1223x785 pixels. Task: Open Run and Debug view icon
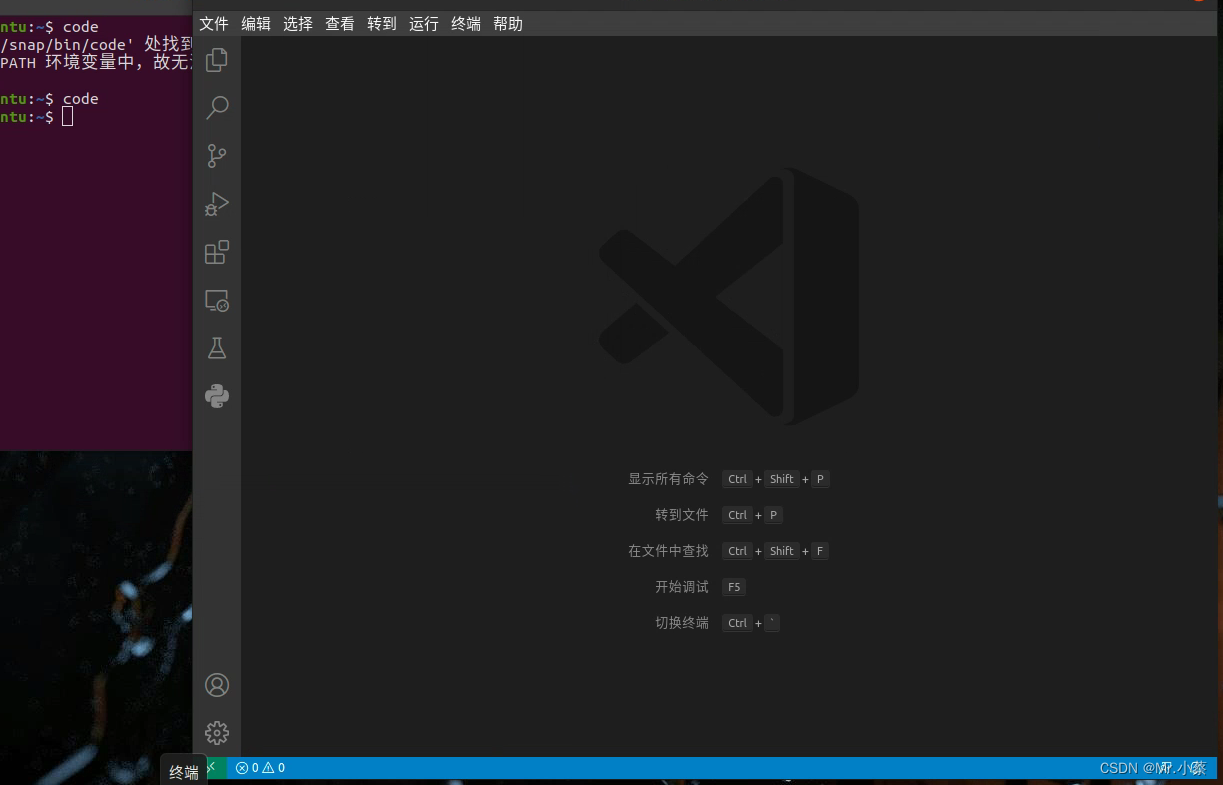tap(217, 204)
